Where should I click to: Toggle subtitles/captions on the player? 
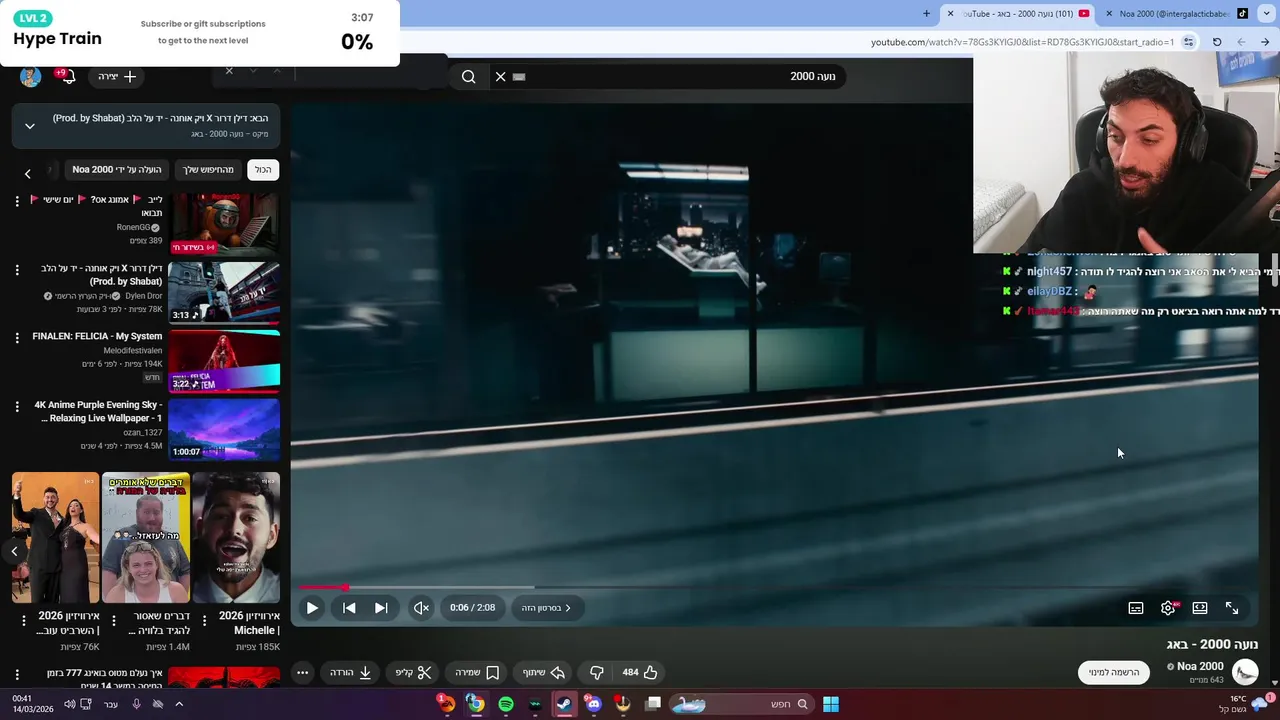pyautogui.click(x=1136, y=608)
